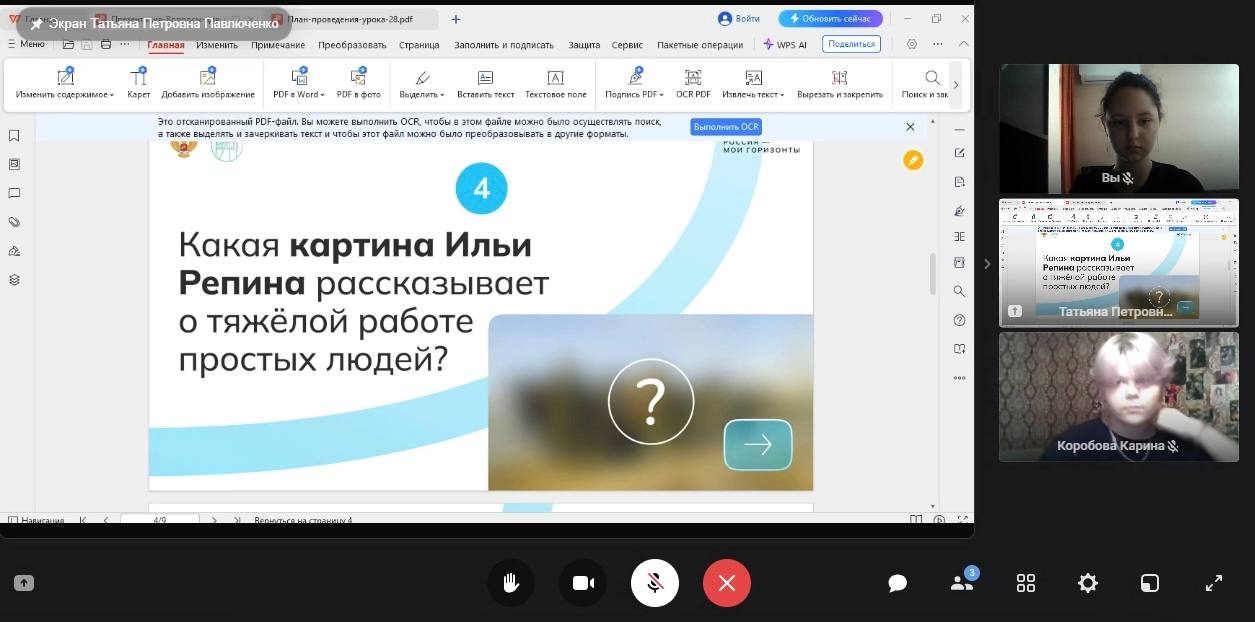Open Извлечь текст dropdown
Image resolution: width=1255 pixels, height=622 pixels.
pos(753,84)
